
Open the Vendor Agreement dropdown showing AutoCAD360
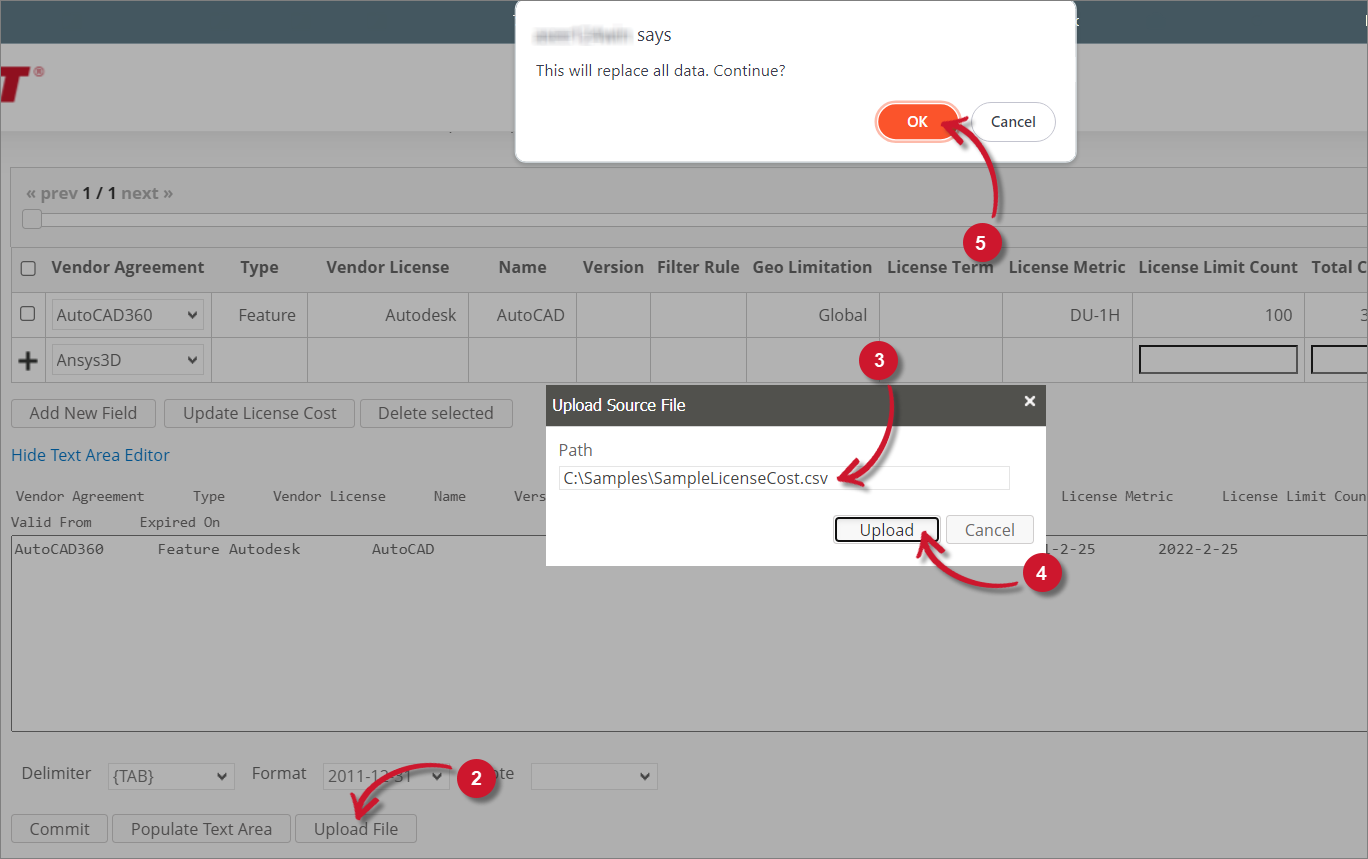126,314
